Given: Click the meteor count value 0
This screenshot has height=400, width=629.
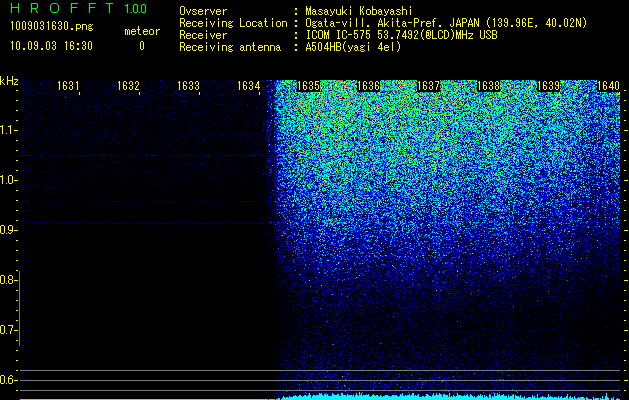Looking at the screenshot, I should (x=142, y=46).
